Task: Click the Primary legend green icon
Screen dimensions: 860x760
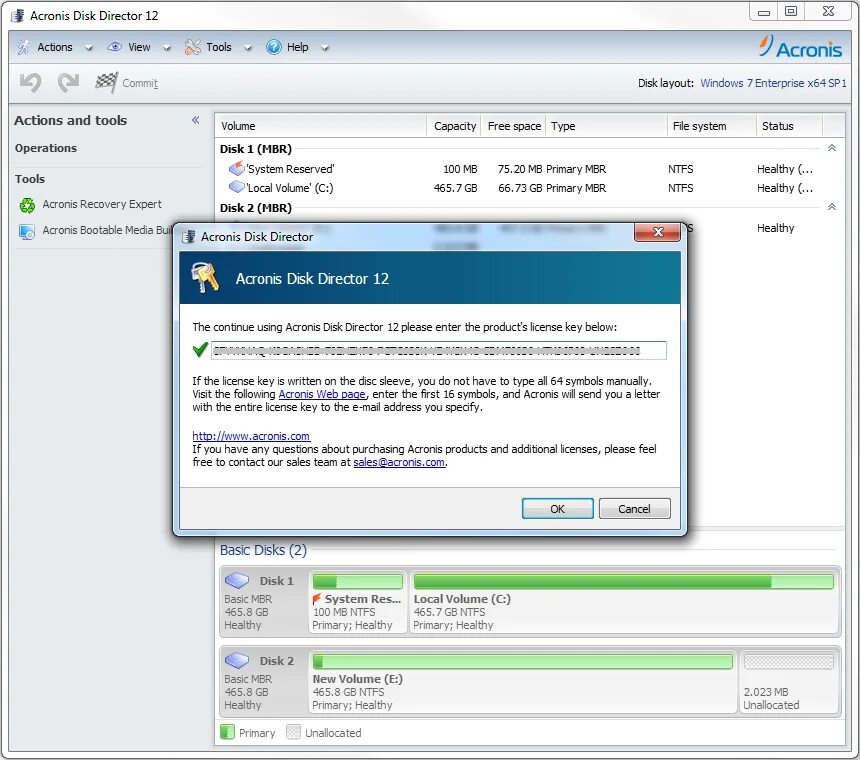Action: tap(227, 732)
